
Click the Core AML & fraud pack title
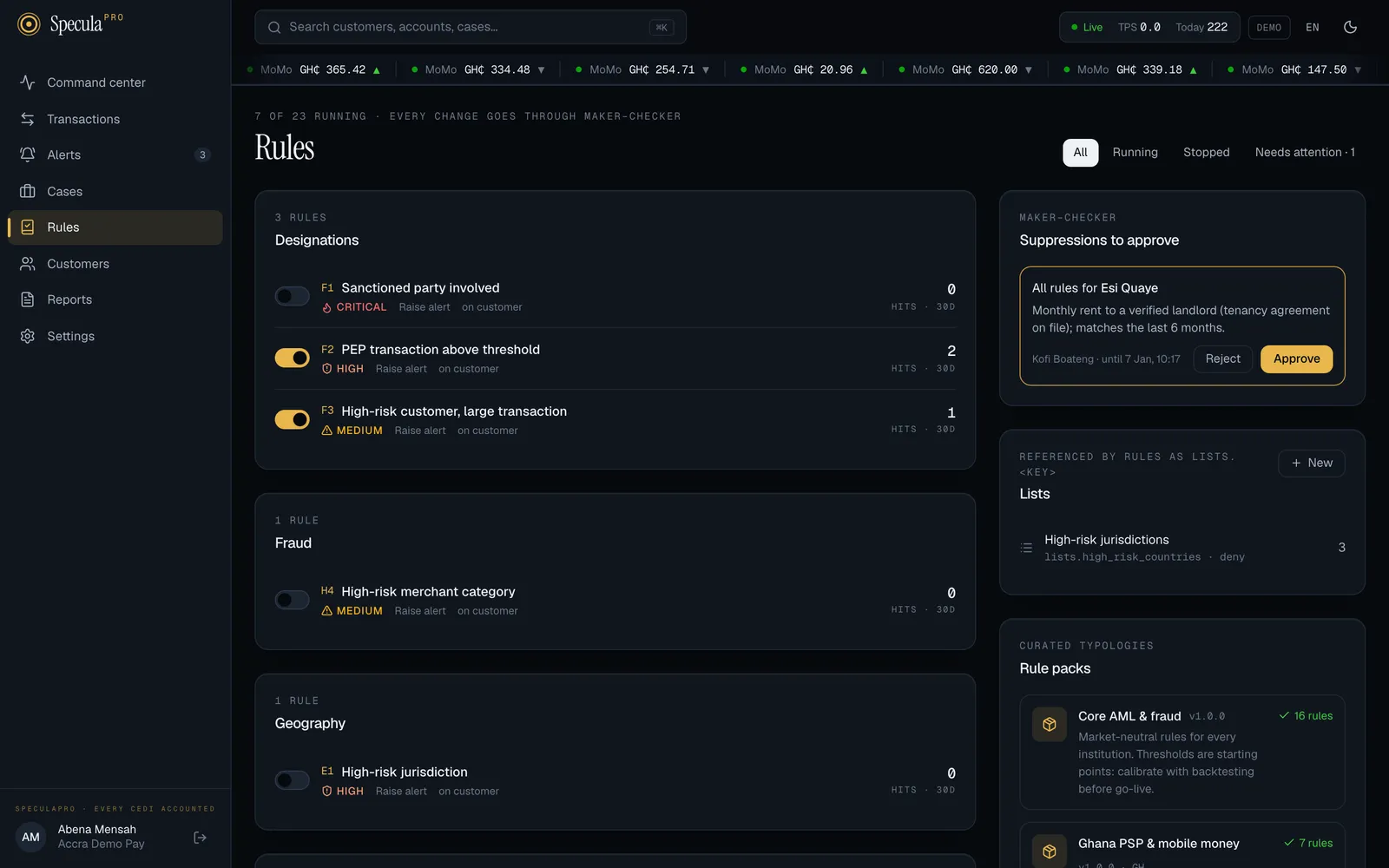(1129, 716)
